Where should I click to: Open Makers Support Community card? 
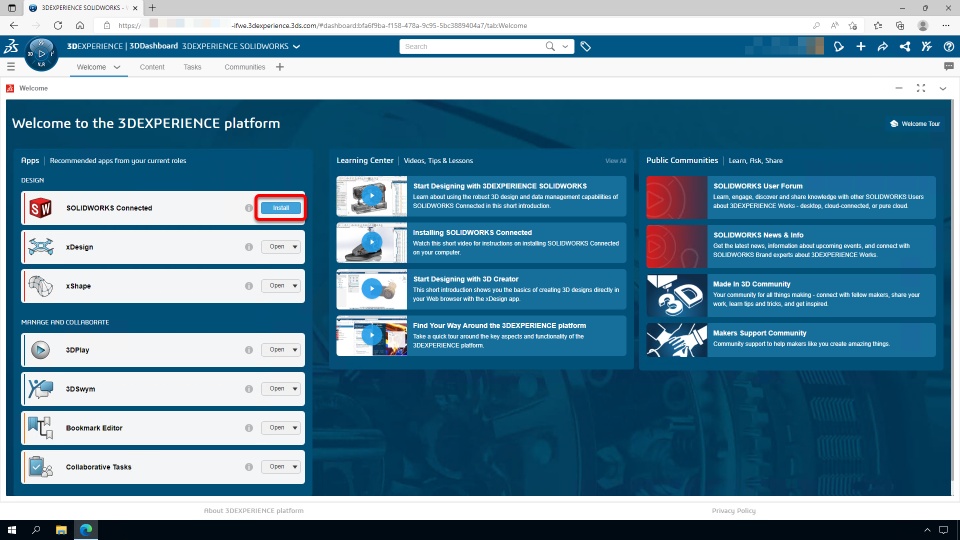pos(791,340)
